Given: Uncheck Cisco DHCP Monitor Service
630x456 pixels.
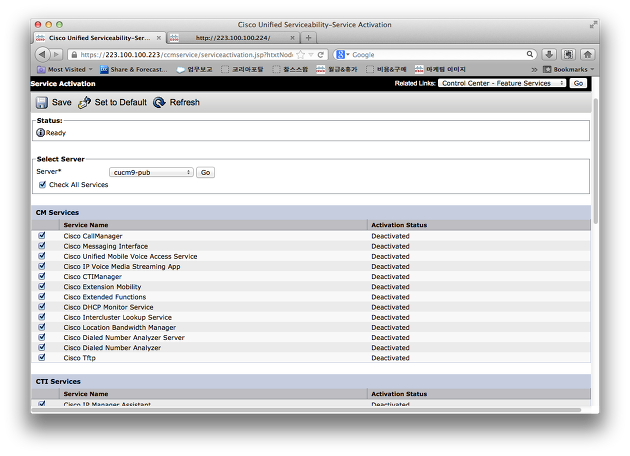Looking at the screenshot, I should point(42,307).
